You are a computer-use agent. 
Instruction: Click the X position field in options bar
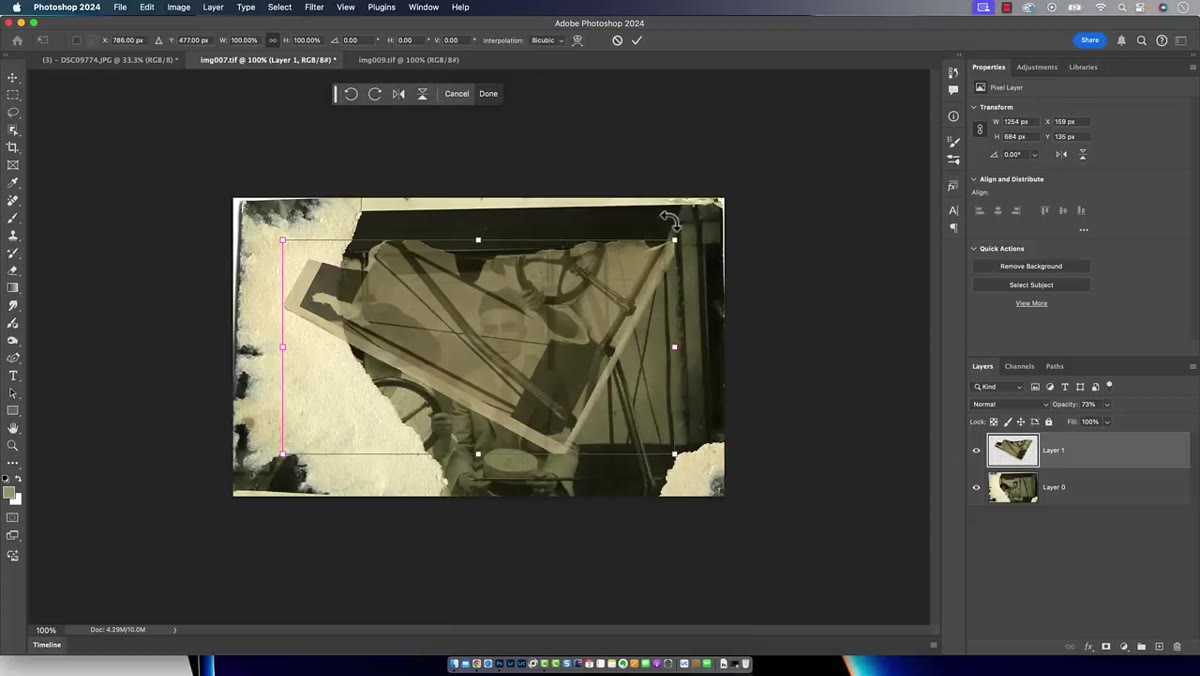(127, 40)
